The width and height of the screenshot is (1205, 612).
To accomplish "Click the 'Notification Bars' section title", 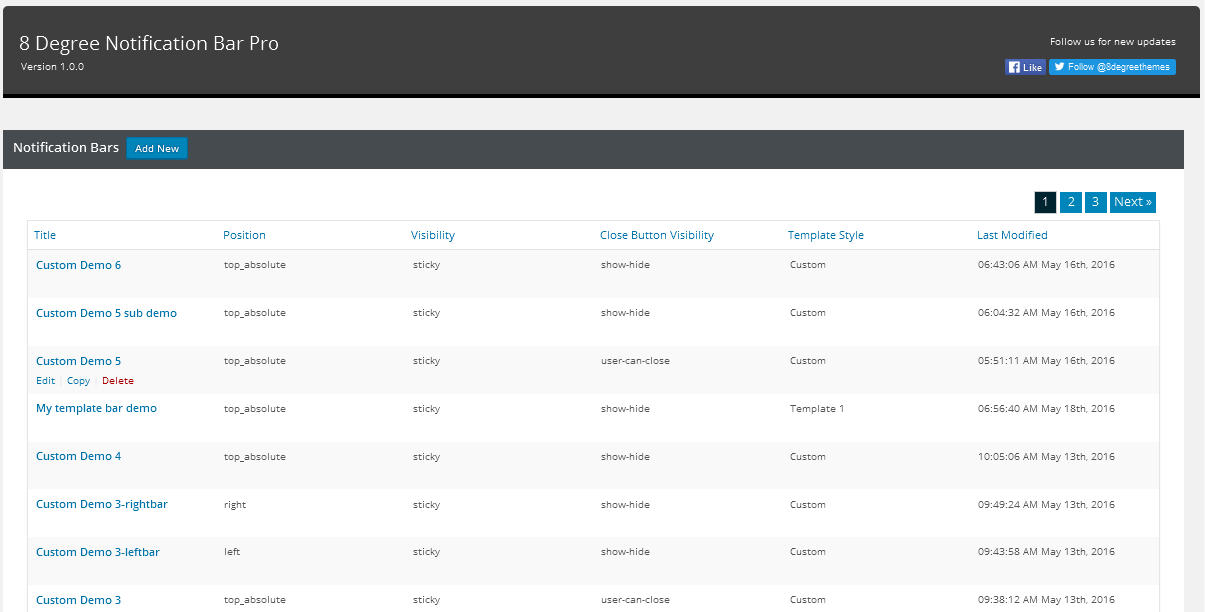I will pos(66,148).
